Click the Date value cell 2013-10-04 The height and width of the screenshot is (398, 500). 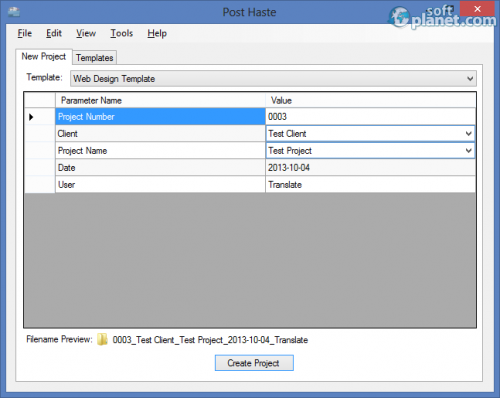(x=370, y=168)
